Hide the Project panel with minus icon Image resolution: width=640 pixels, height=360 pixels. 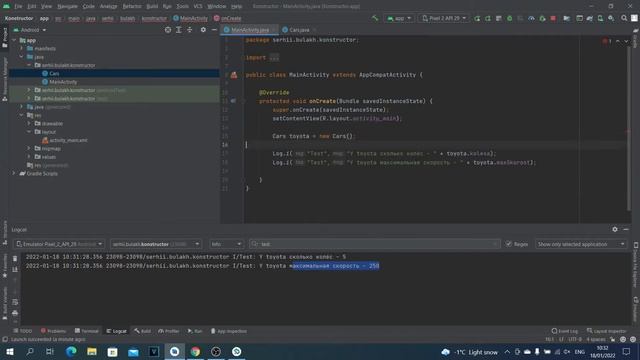click(x=214, y=30)
